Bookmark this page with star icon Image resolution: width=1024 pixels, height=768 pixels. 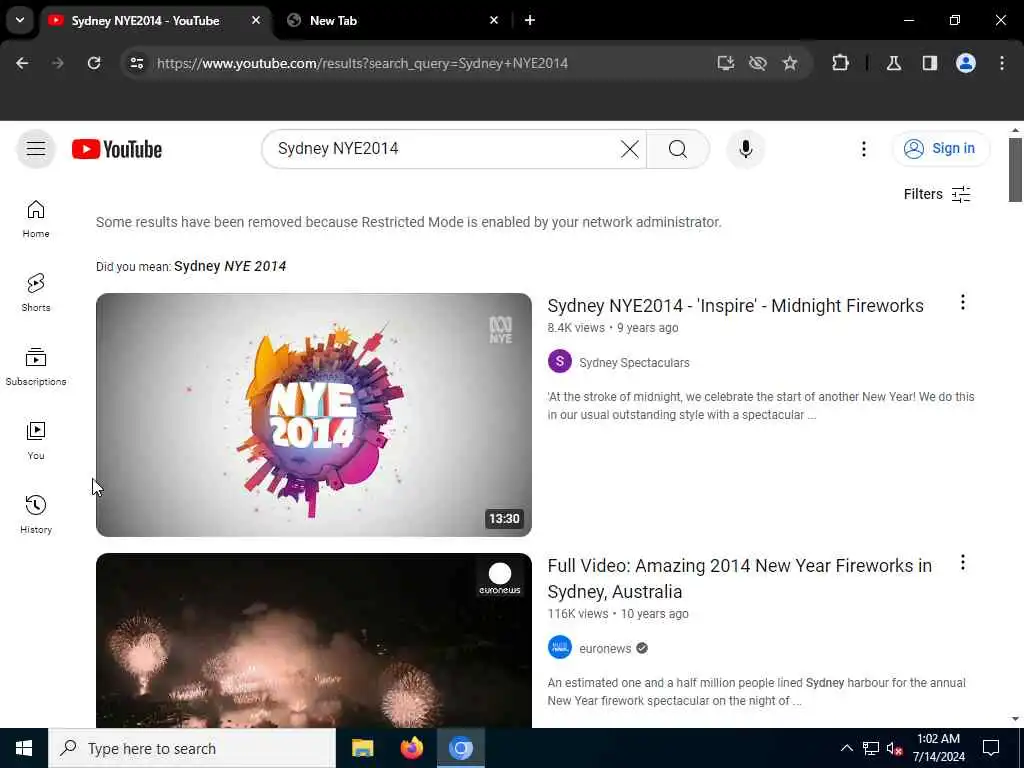coord(790,63)
